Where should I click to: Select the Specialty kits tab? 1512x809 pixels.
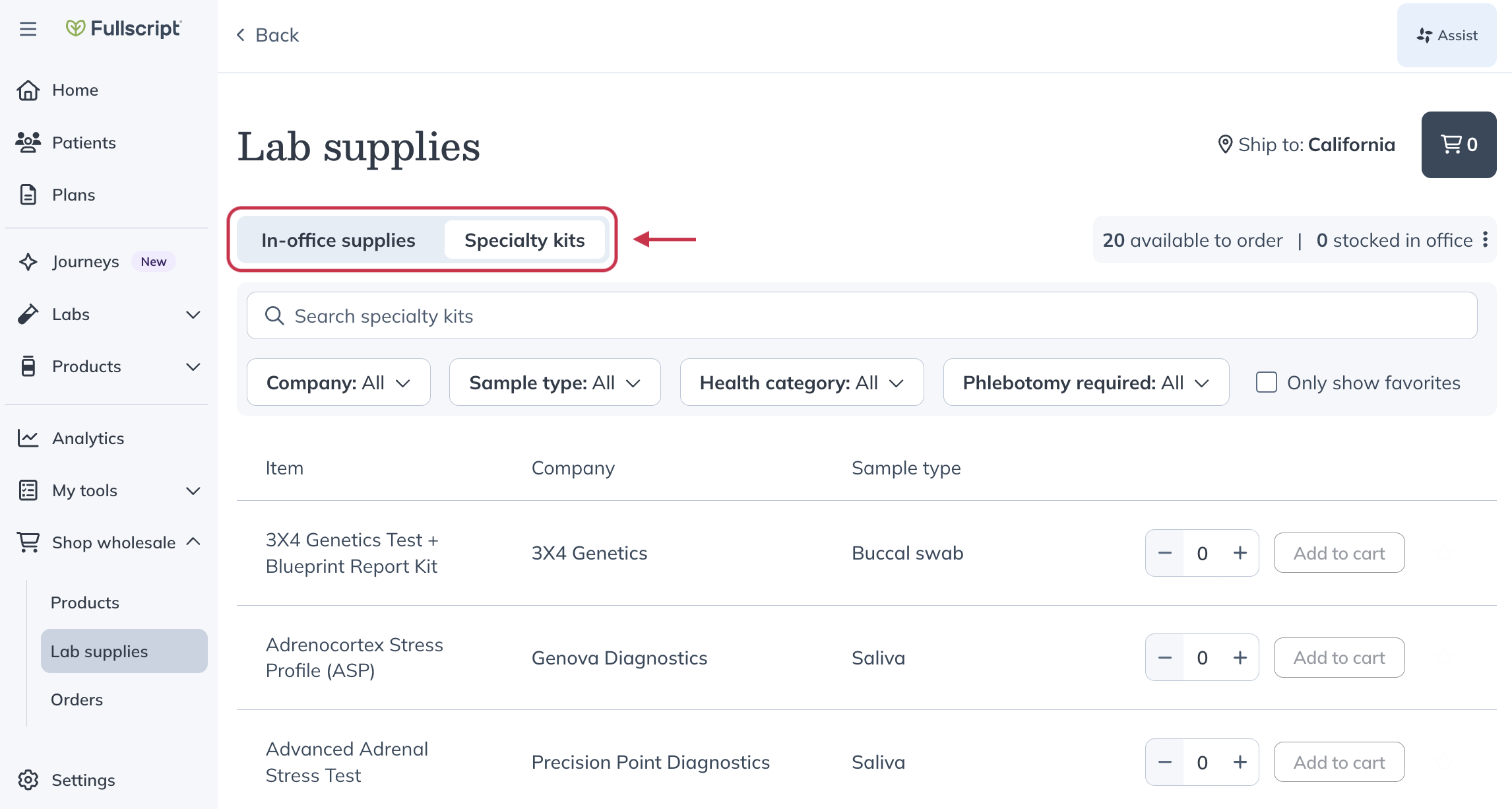click(x=525, y=240)
